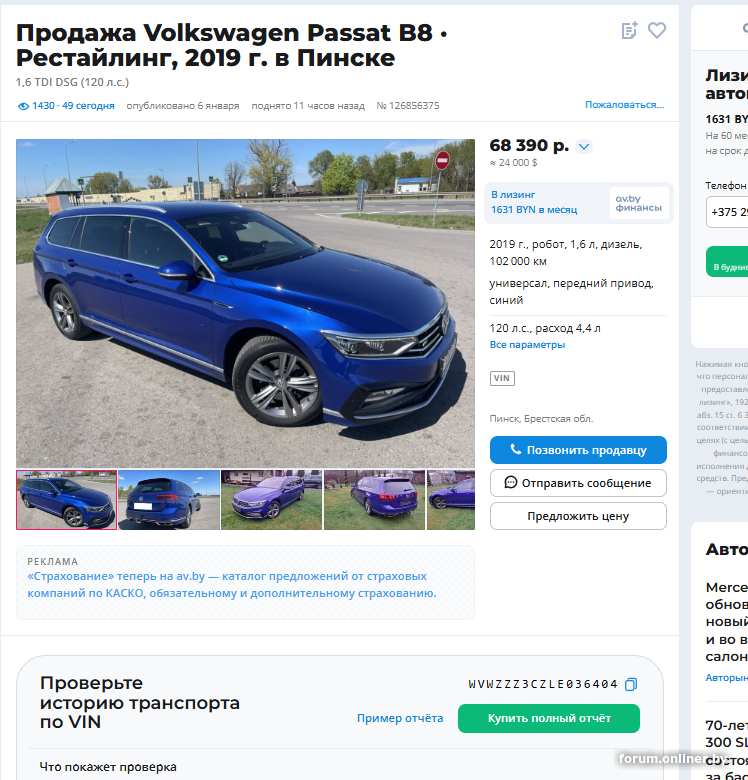Image resolution: width=748 pixels, height=780 pixels.
Task: Click the eye views counter icon
Action: tap(23, 106)
